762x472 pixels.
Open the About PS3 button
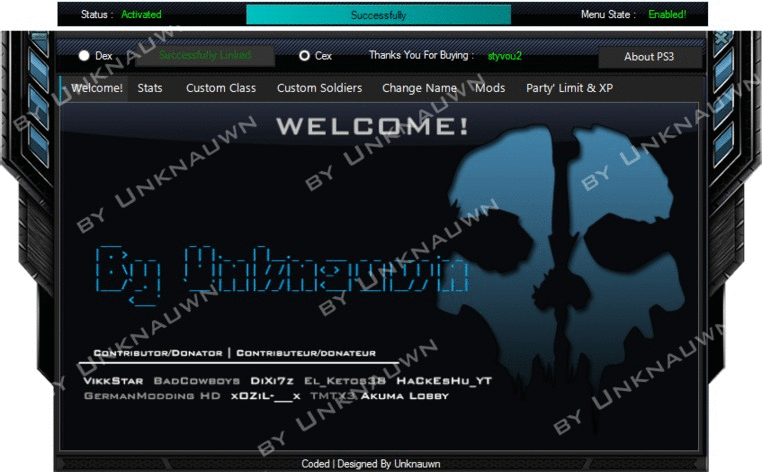(649, 57)
